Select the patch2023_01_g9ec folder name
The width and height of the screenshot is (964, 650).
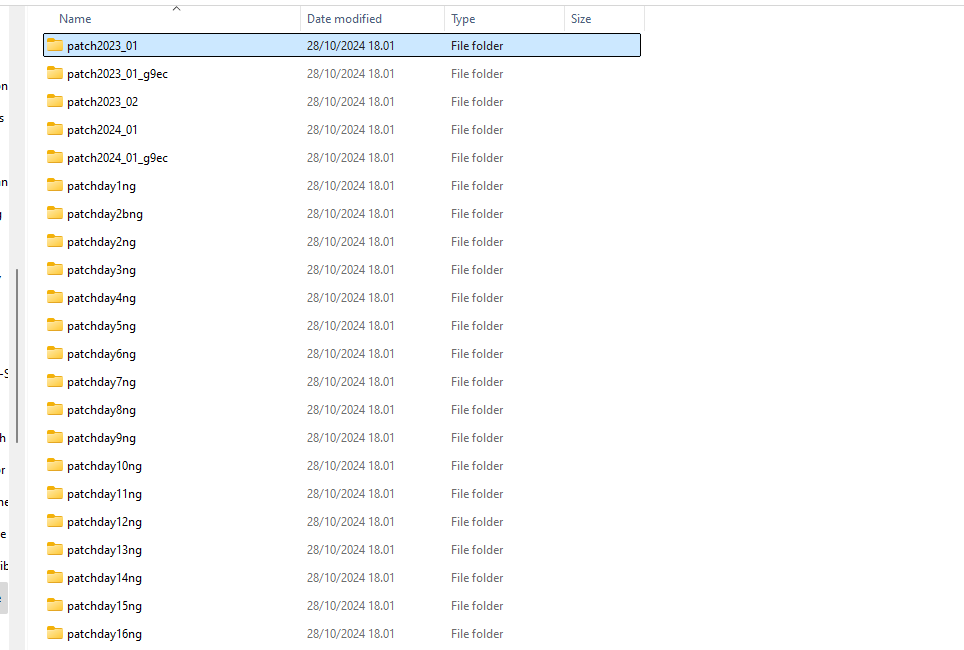click(x=117, y=74)
